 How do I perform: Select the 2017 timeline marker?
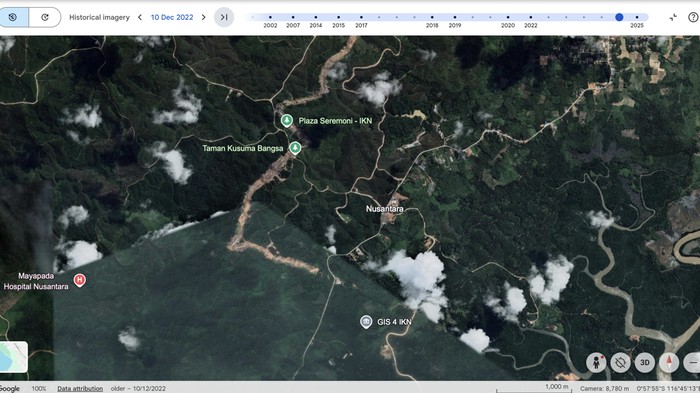(361, 17)
